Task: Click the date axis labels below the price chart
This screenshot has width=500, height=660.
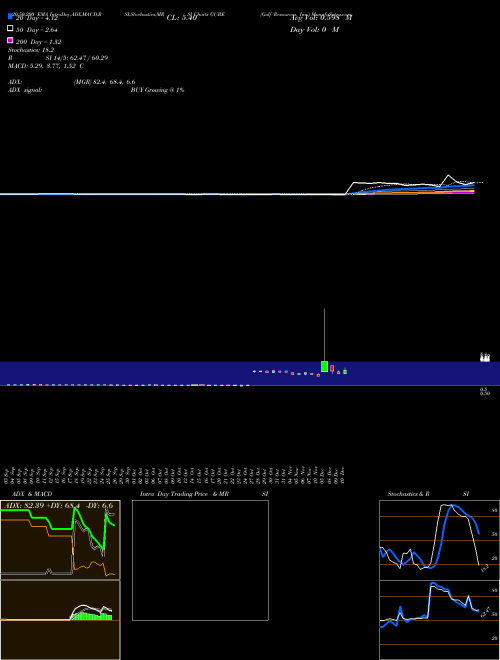Action: point(175,475)
